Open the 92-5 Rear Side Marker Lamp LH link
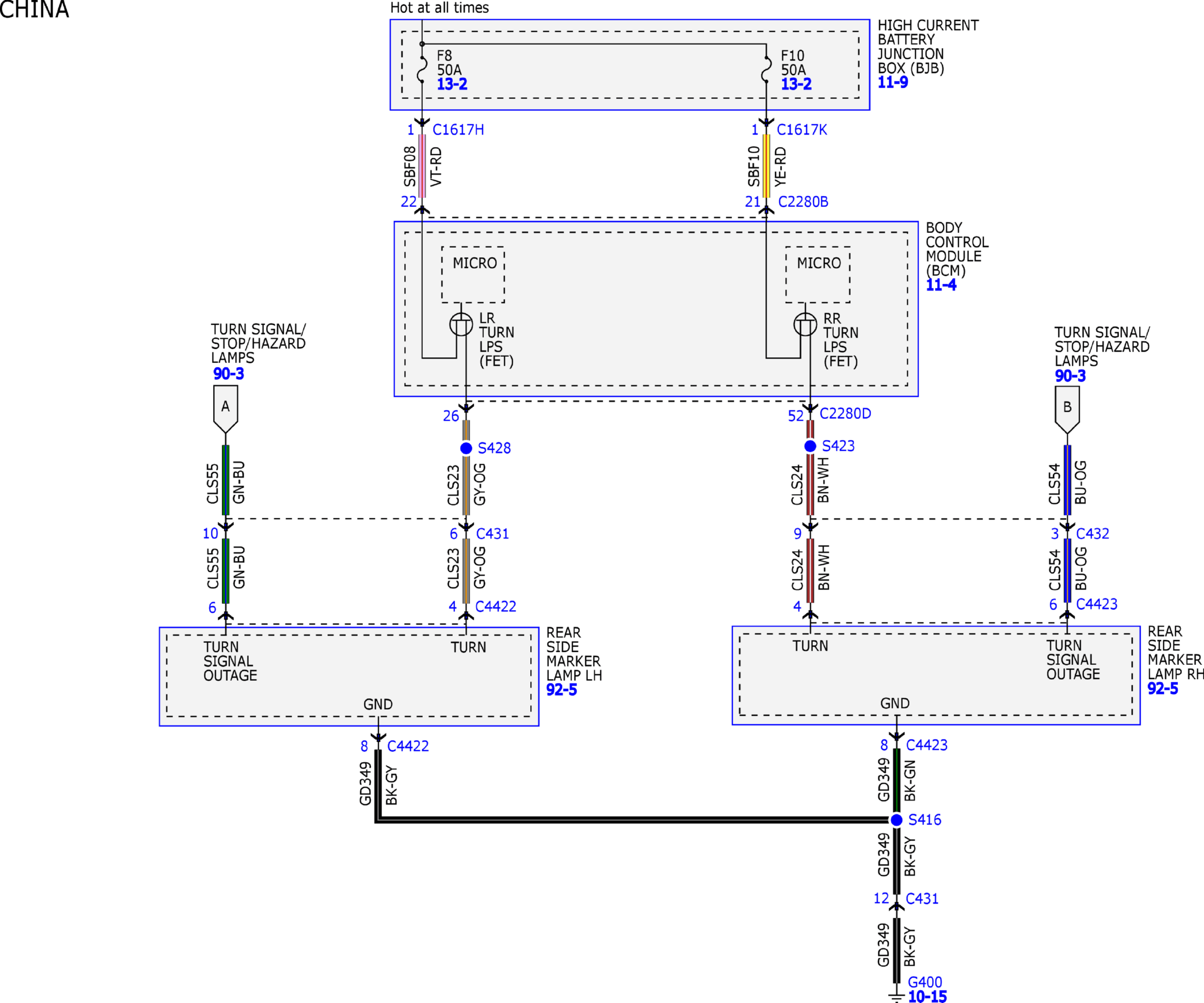The width and height of the screenshot is (1204, 1003). tap(561, 690)
